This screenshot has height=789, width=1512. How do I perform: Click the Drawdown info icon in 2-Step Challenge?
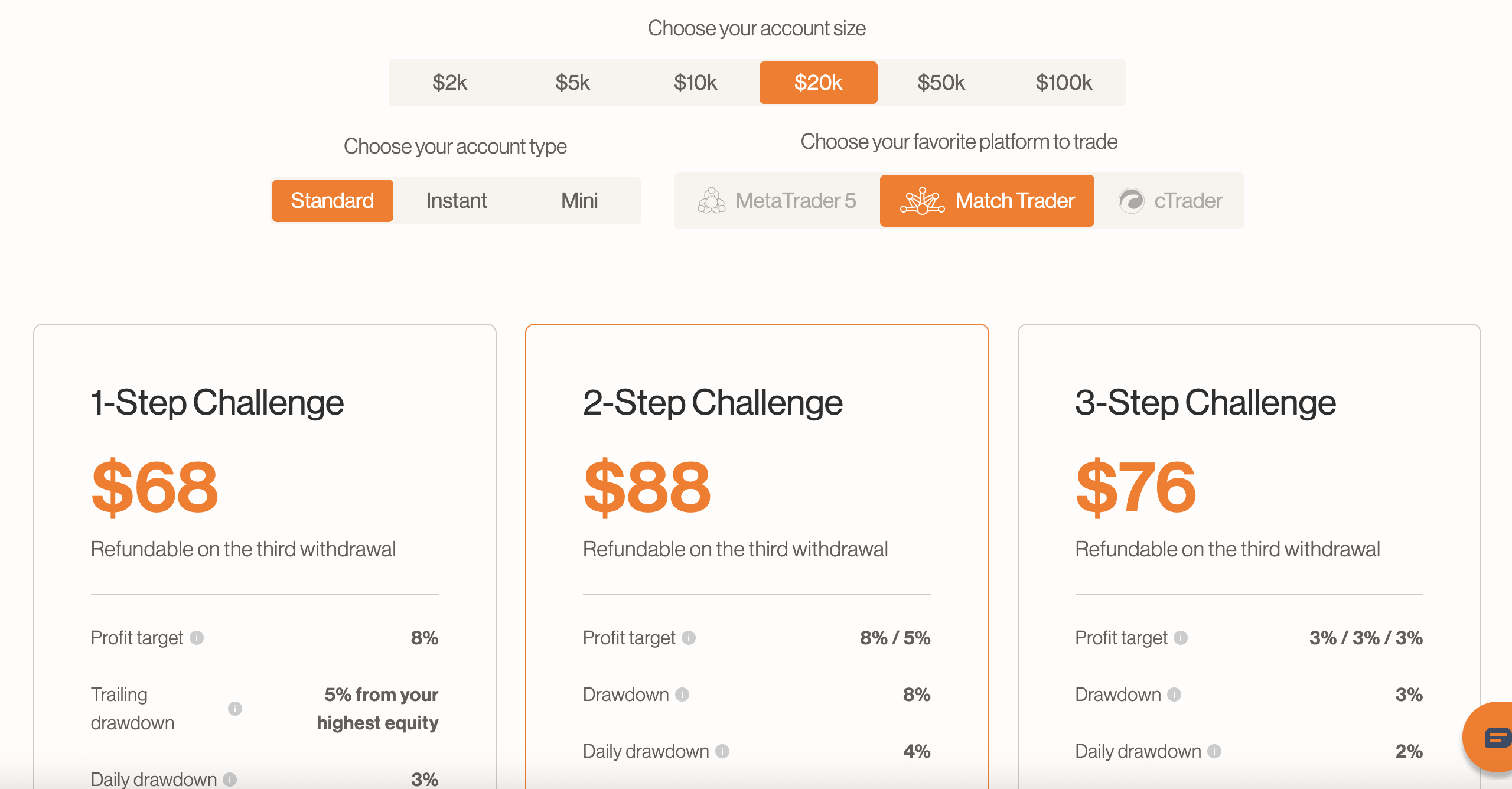coord(683,695)
